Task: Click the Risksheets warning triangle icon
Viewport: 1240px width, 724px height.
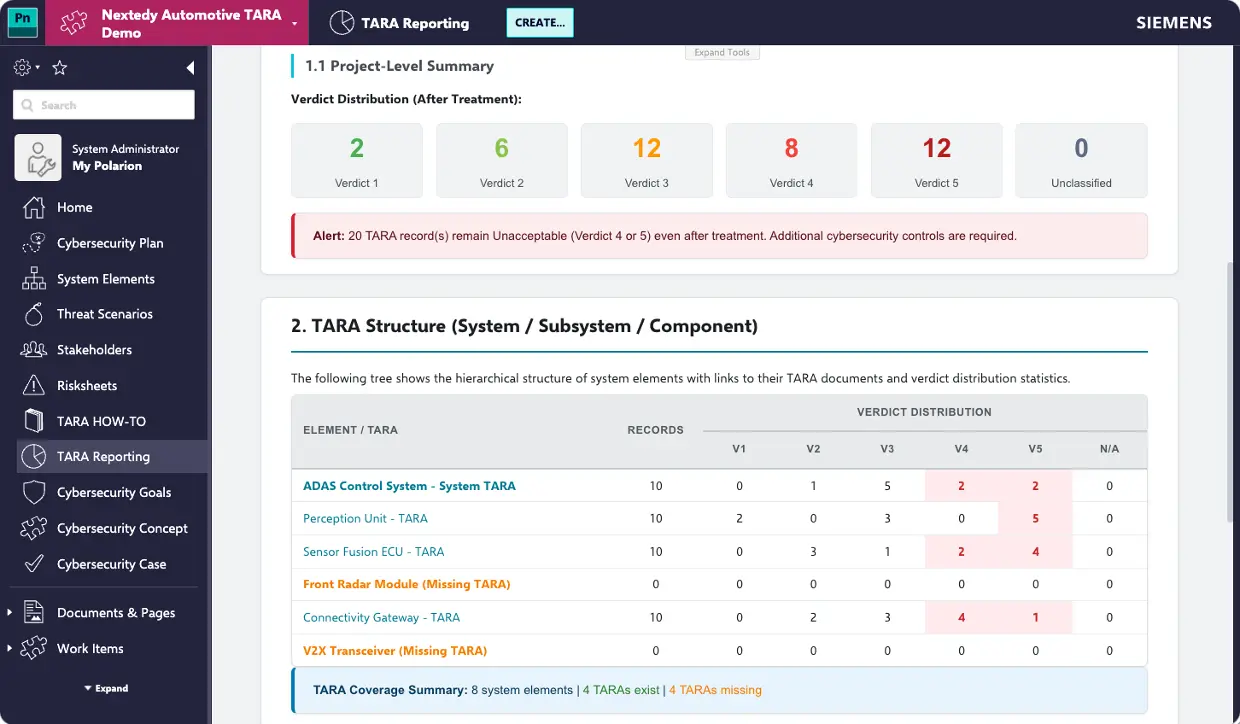Action: pyautogui.click(x=34, y=385)
